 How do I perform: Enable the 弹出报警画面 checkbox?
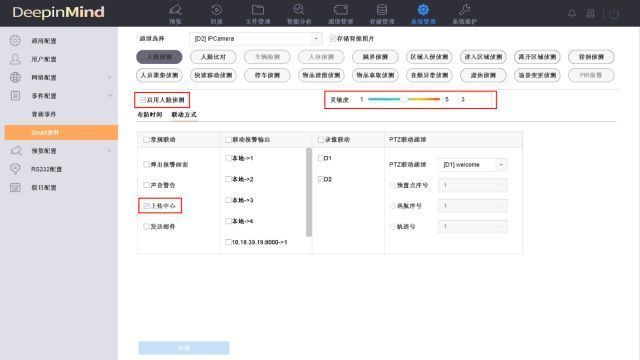pyautogui.click(x=146, y=164)
